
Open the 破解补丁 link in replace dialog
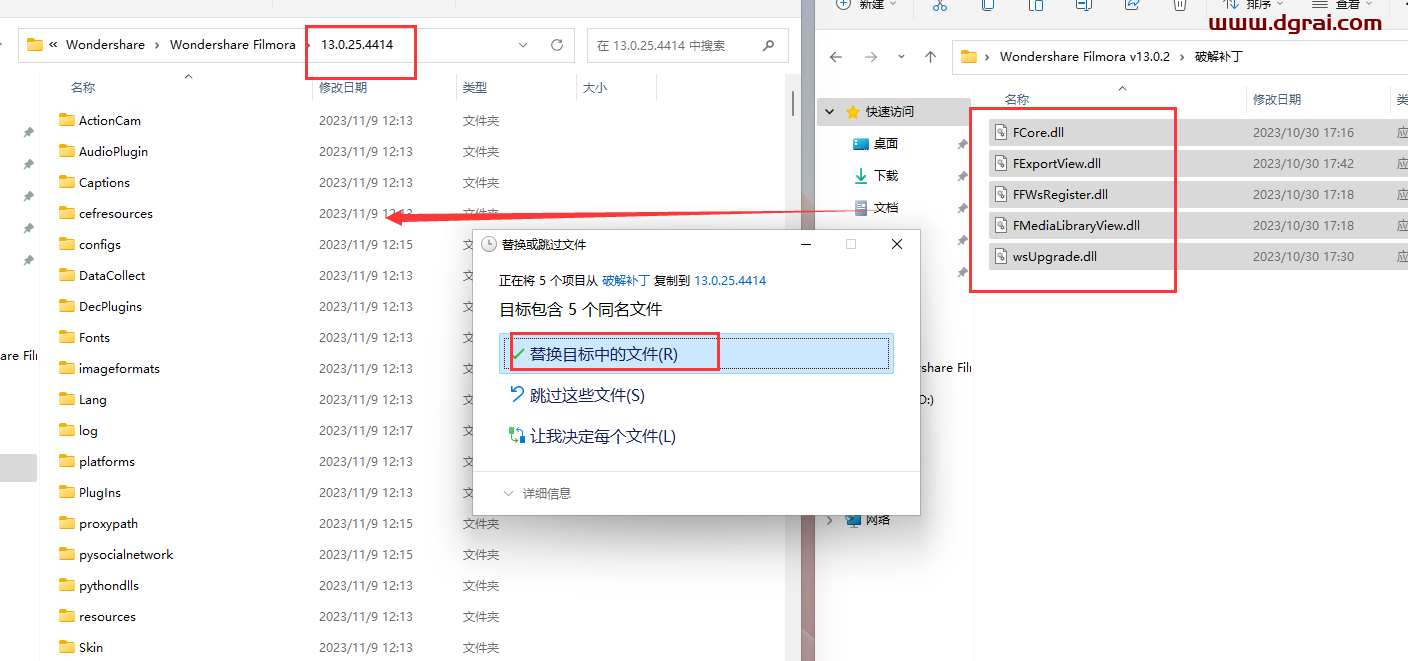tap(626, 281)
